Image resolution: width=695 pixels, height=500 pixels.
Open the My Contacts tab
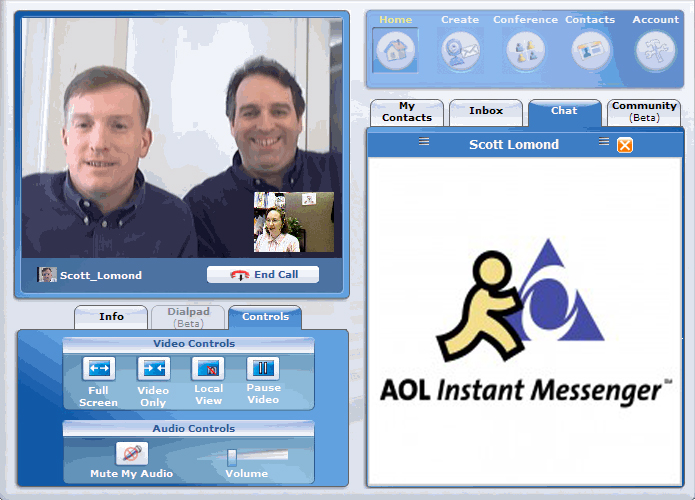tap(407, 113)
